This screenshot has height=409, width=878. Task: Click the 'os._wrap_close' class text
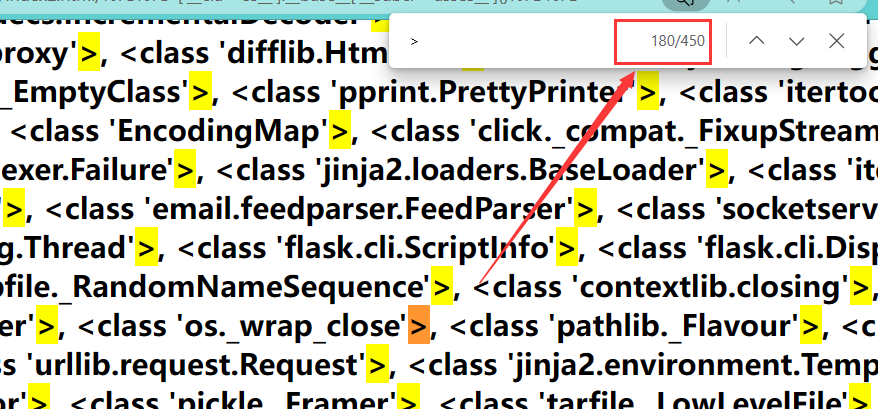click(291, 326)
